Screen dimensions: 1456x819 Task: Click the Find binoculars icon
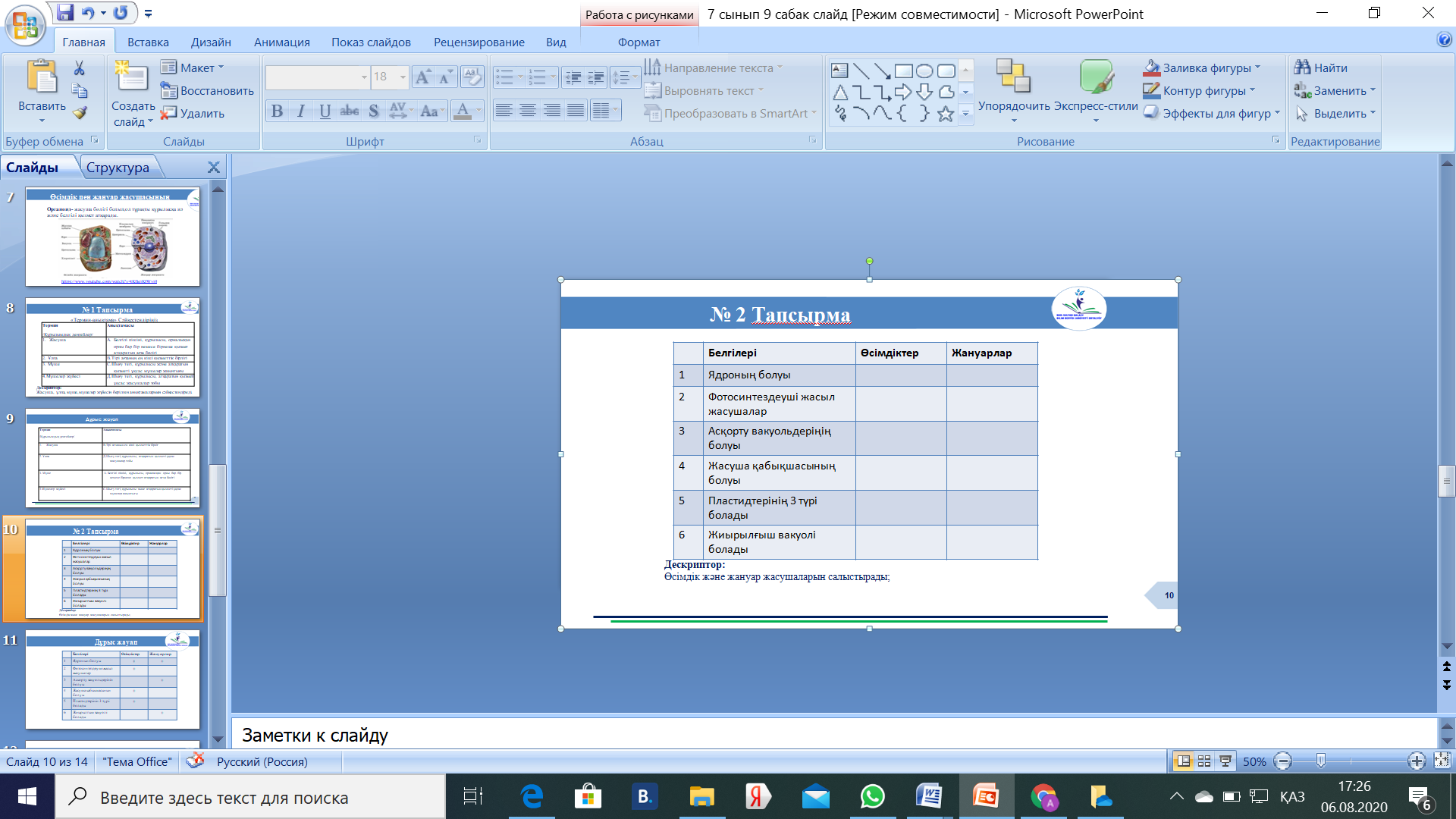click(1302, 67)
